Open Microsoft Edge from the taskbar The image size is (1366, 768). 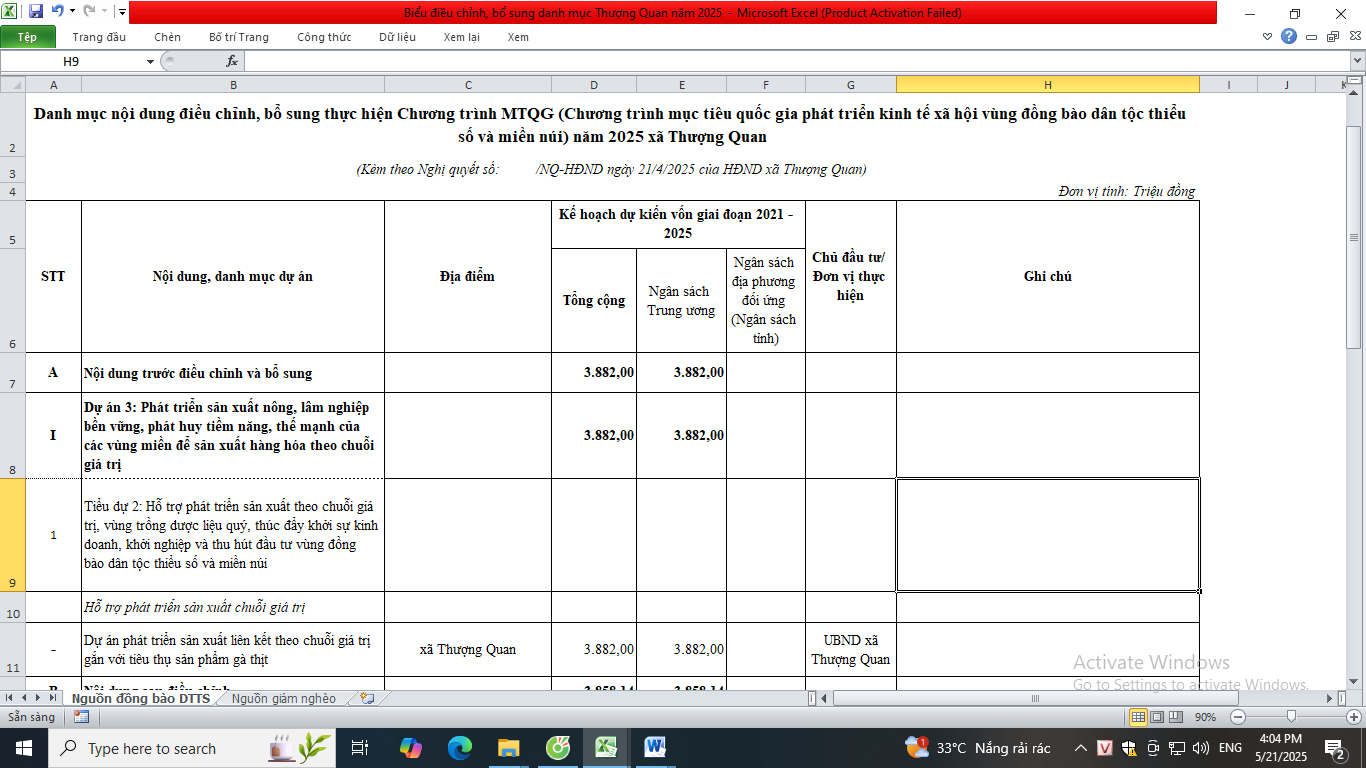459,747
